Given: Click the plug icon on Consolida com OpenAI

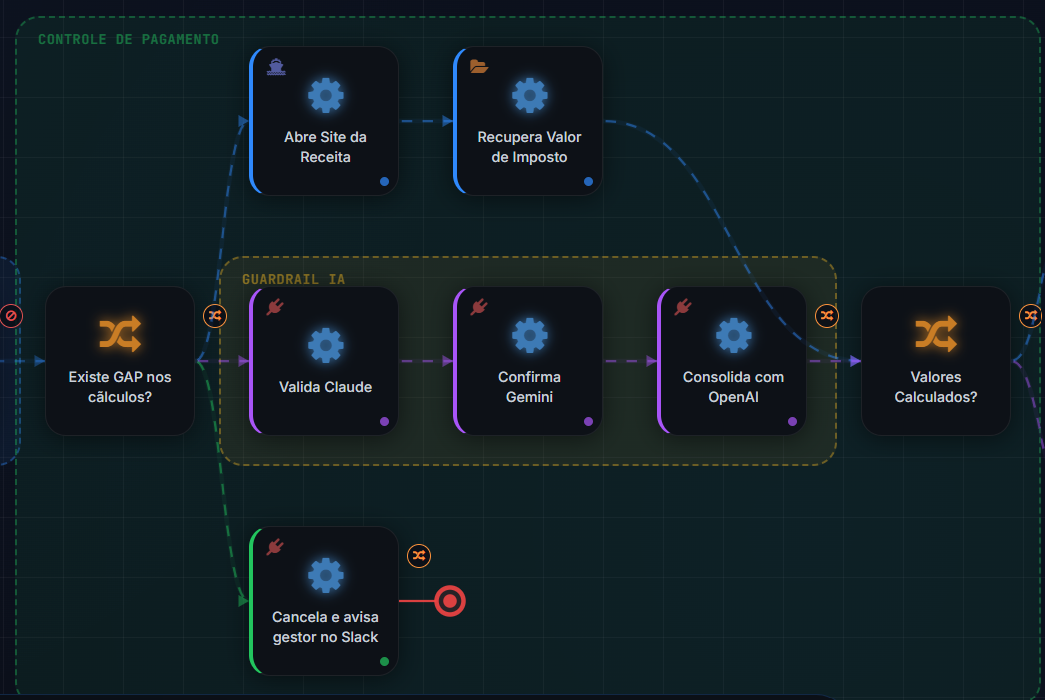Looking at the screenshot, I should (x=683, y=307).
